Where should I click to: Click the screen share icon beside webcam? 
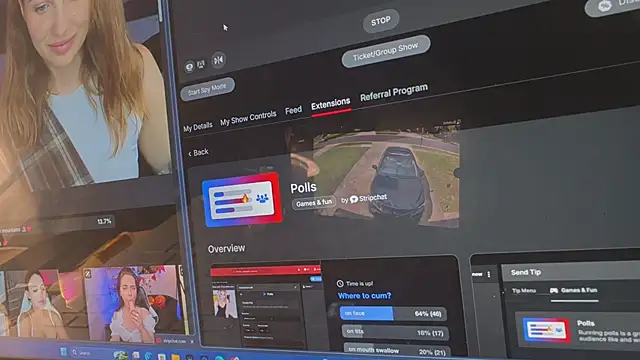201,64
